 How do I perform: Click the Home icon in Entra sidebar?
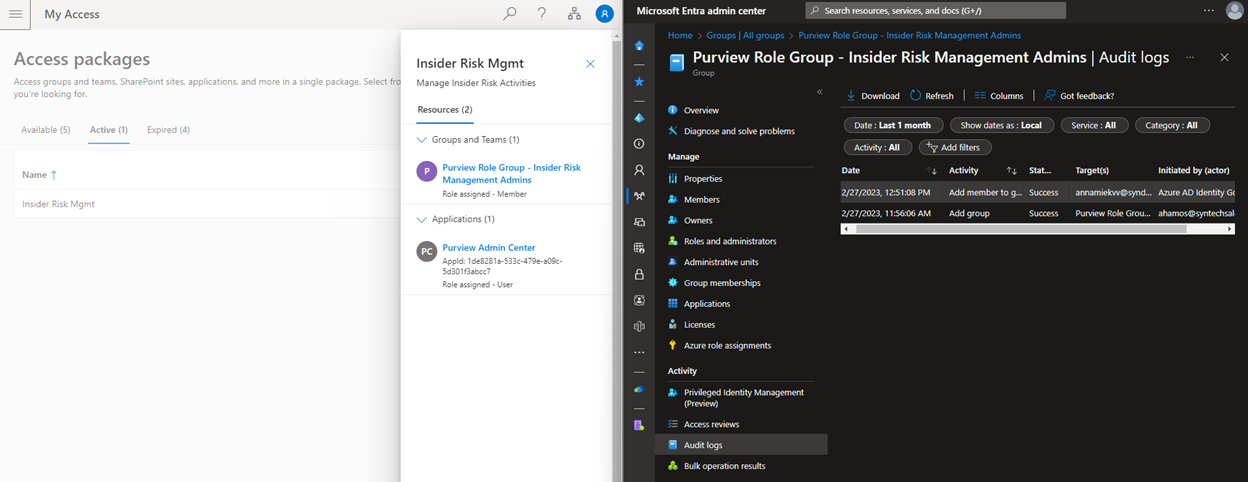[639, 46]
